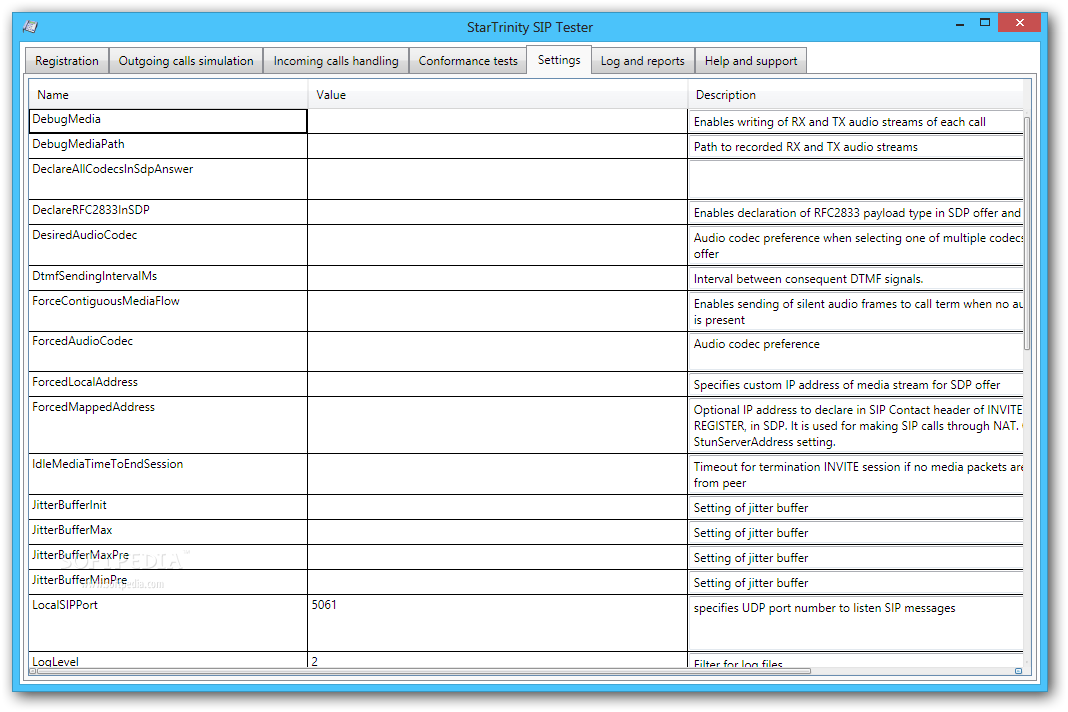The height and width of the screenshot is (712, 1068).
Task: Select DtmfSendingIntervalMs row name
Action: pyautogui.click(x=168, y=278)
